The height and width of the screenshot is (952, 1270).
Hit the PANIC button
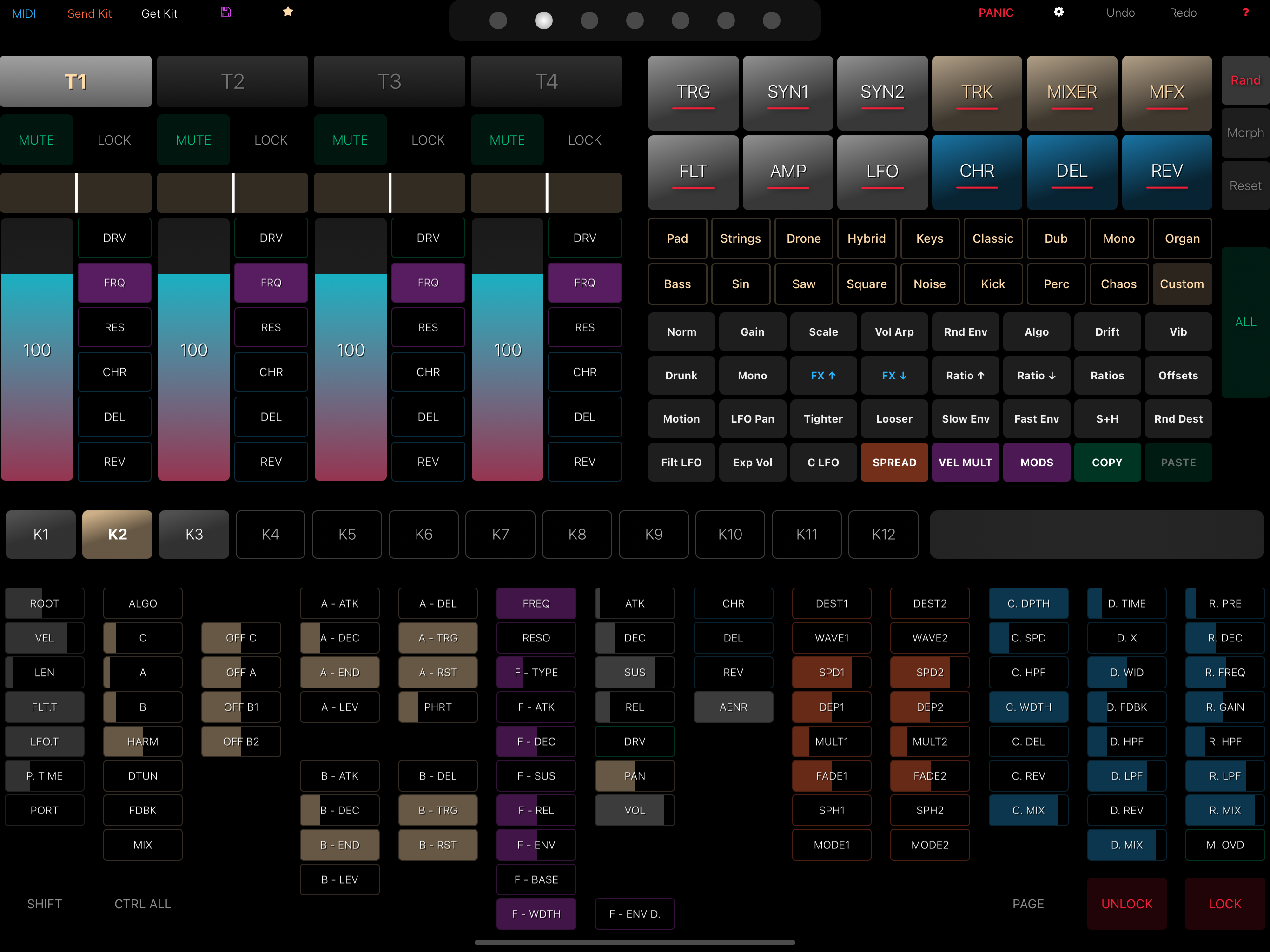[996, 13]
